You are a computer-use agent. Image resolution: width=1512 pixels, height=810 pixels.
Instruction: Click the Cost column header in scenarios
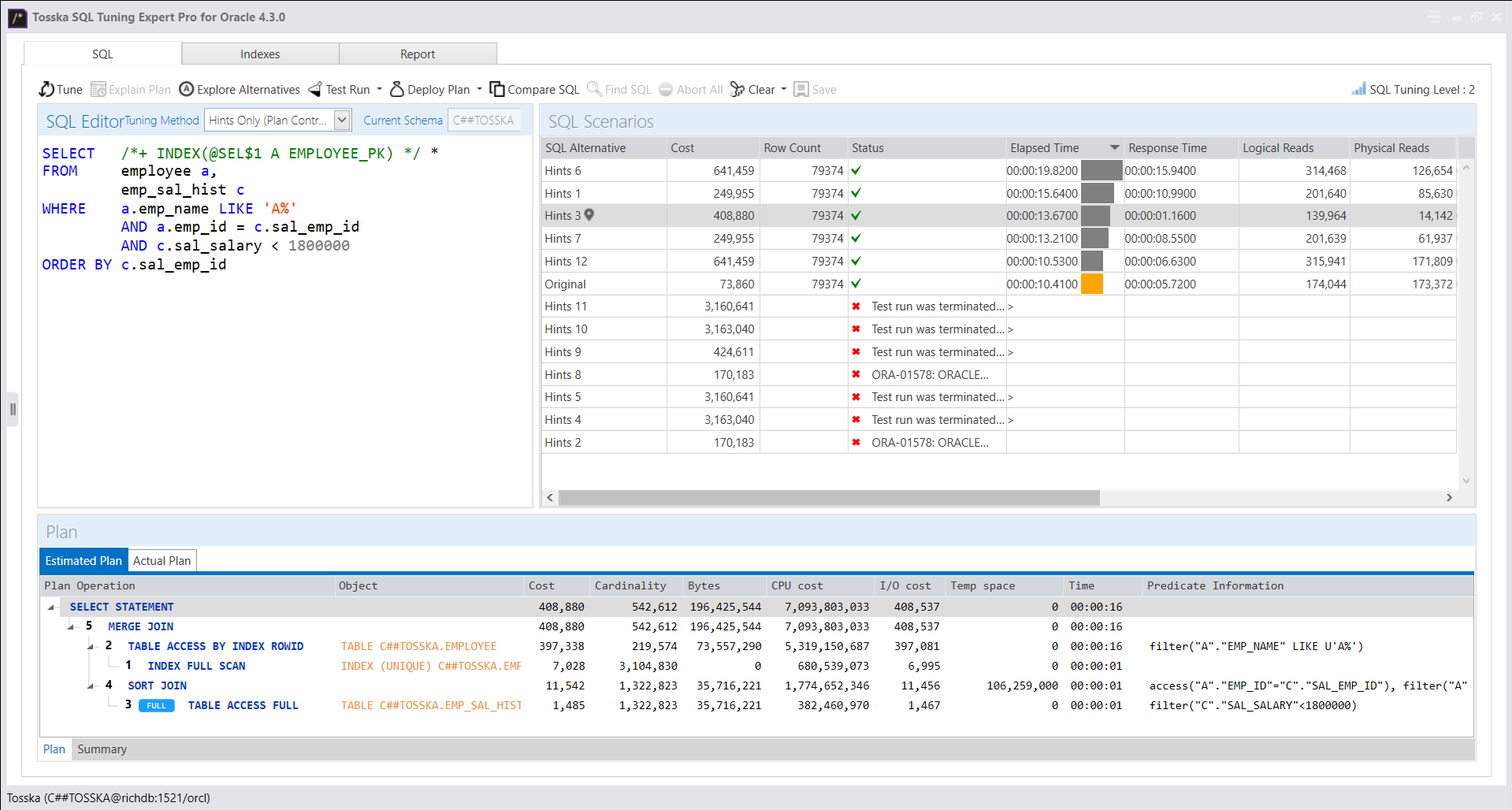(713, 147)
